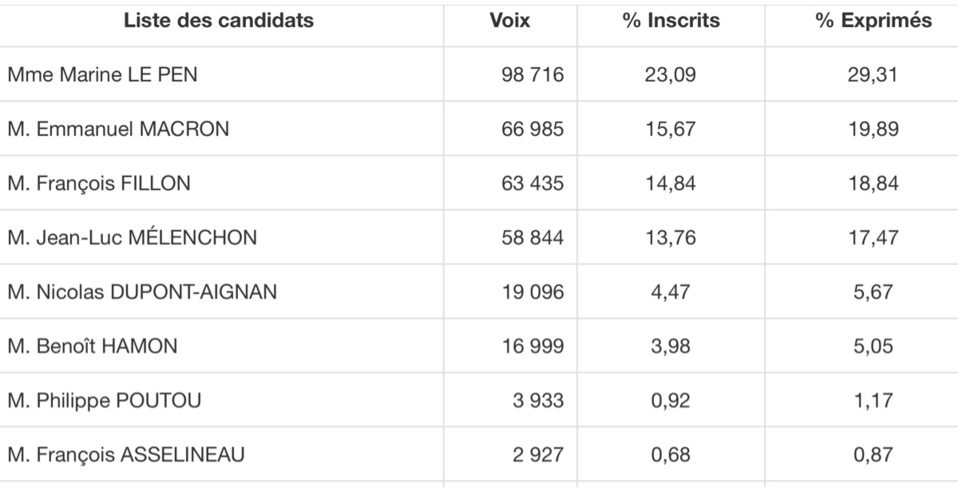Select the 17,47 % Exprimés value

873,238
